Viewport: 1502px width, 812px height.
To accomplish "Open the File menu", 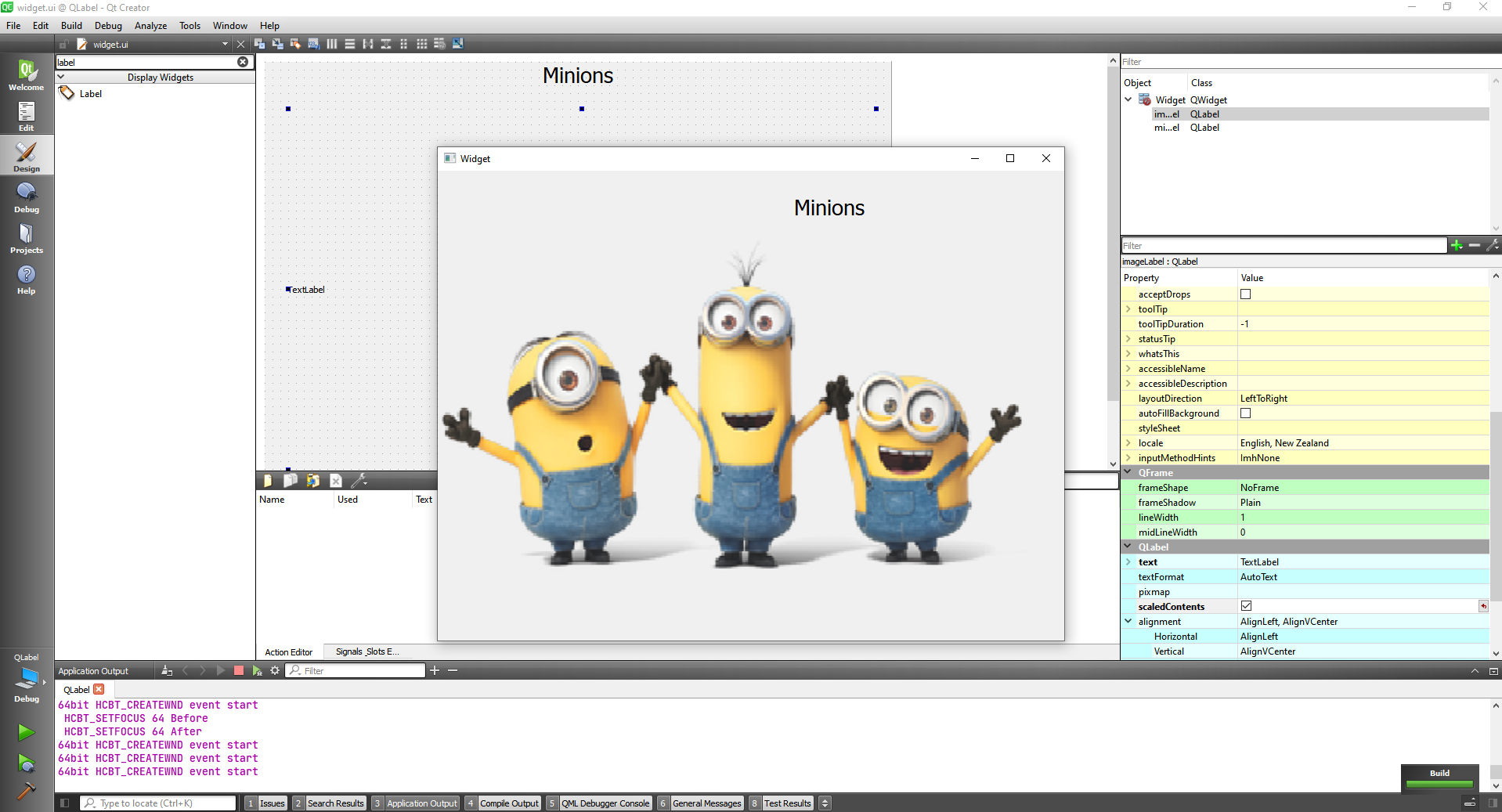I will [13, 26].
